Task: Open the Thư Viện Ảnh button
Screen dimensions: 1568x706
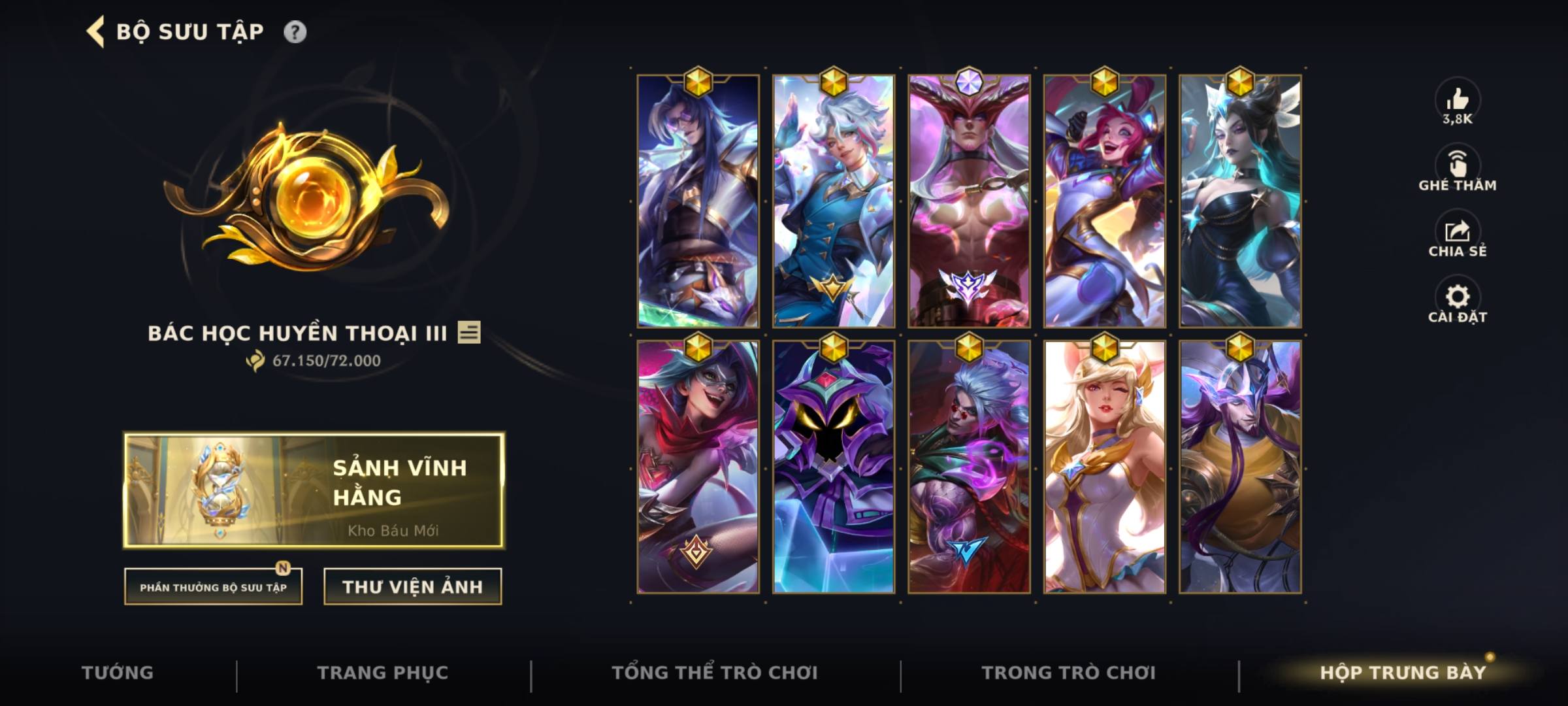Action: point(413,586)
